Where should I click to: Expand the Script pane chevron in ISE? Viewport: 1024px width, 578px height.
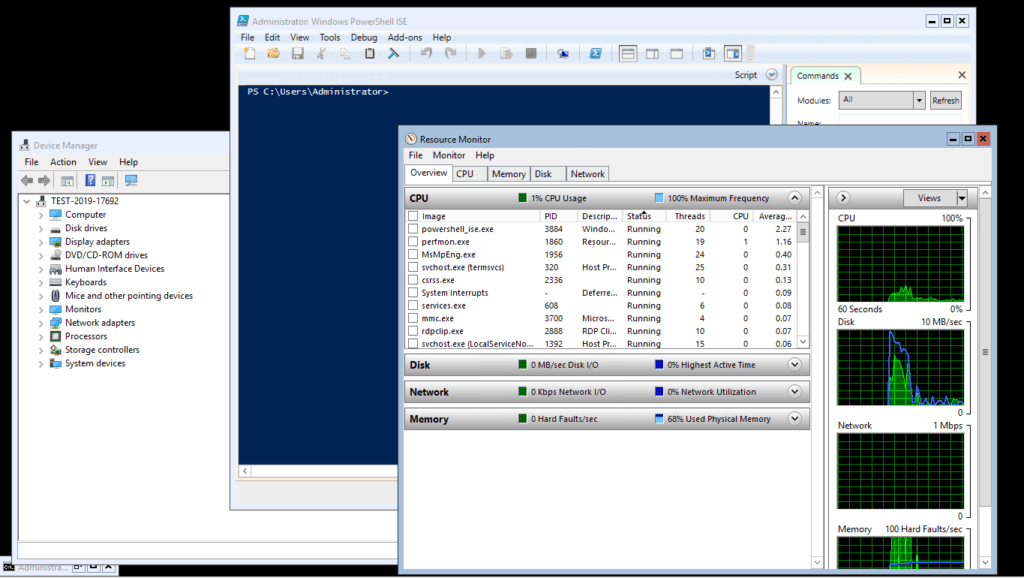point(771,75)
